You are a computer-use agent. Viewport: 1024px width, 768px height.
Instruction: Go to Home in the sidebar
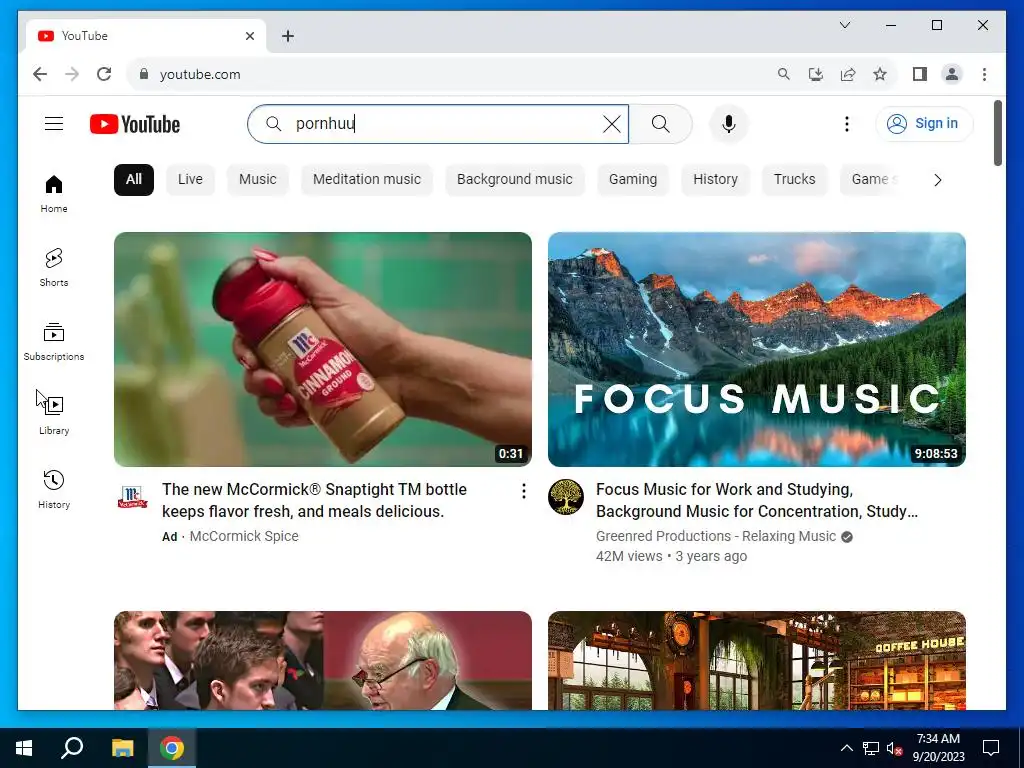click(x=54, y=194)
